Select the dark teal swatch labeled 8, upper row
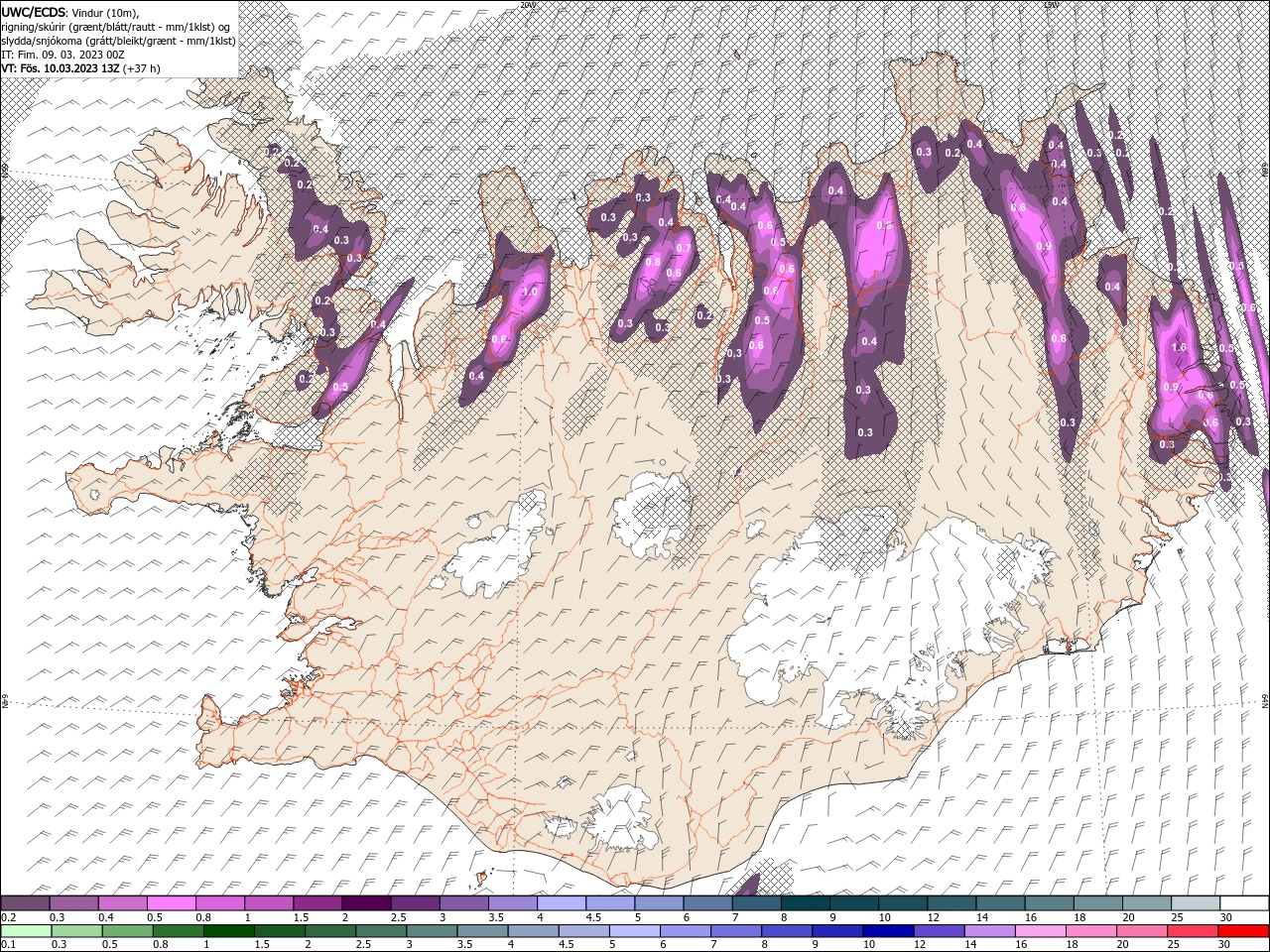Viewport: 1270px width, 952px height. (x=807, y=903)
